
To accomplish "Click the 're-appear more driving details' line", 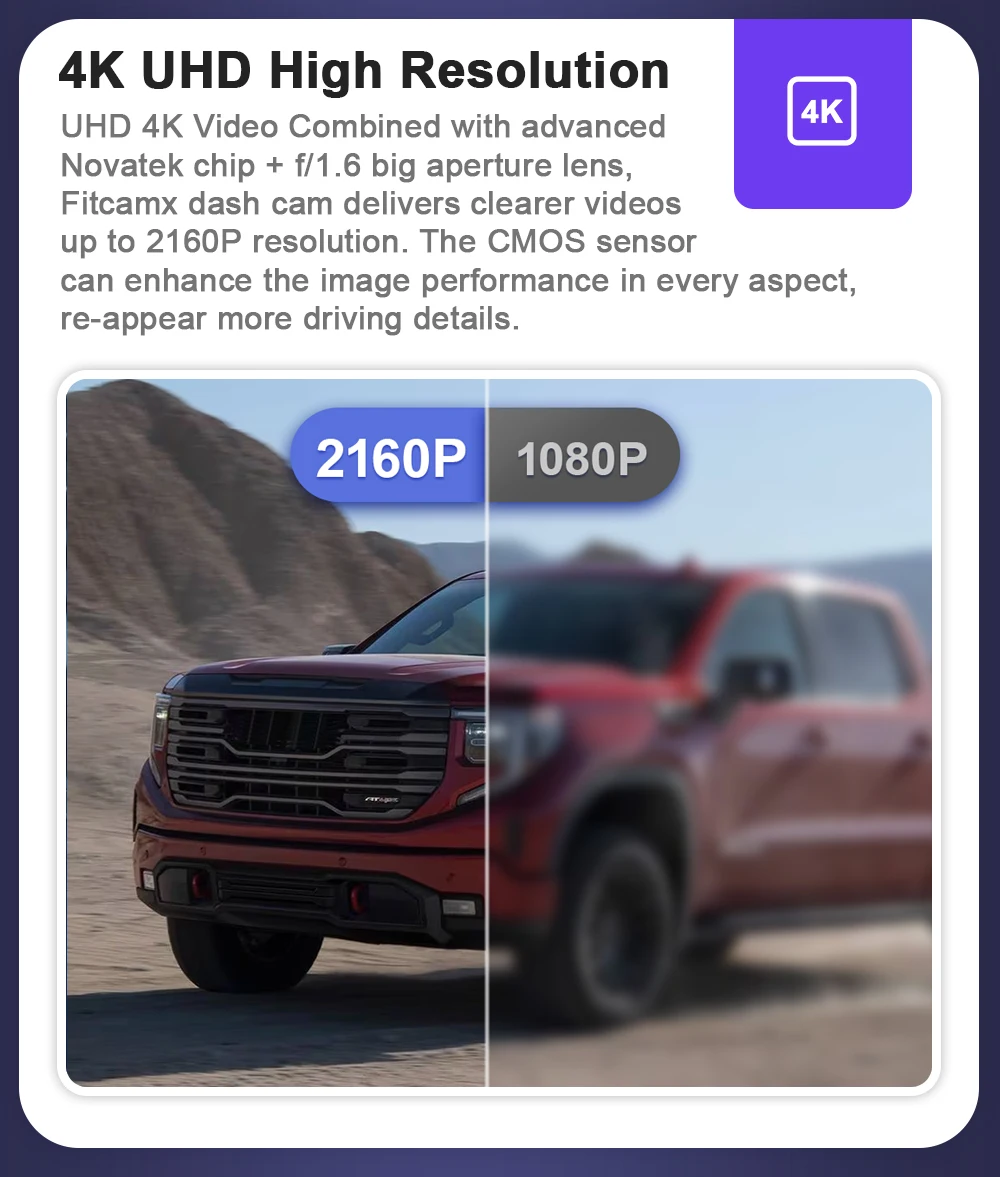I will [x=290, y=319].
